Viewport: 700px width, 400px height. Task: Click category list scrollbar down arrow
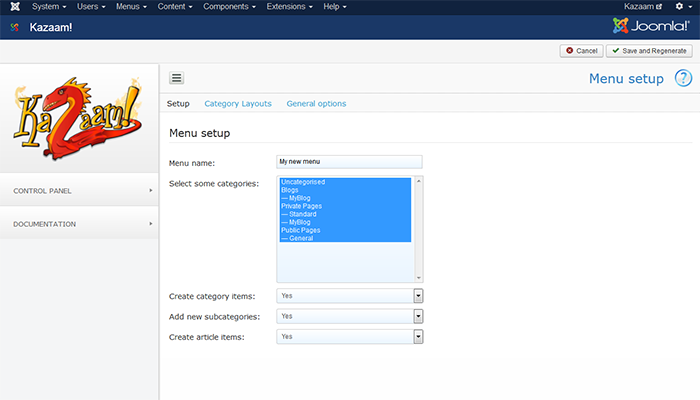[419, 278]
